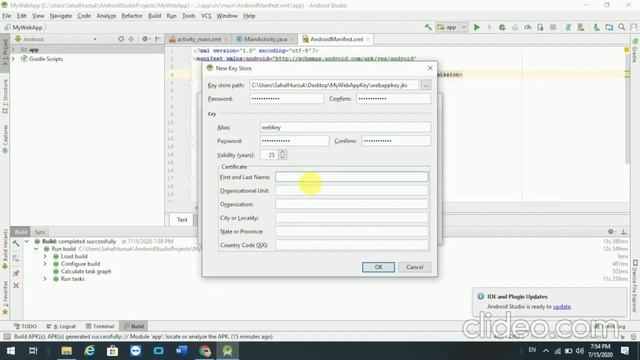Open the File menu
The image size is (640, 360).
[7, 16]
